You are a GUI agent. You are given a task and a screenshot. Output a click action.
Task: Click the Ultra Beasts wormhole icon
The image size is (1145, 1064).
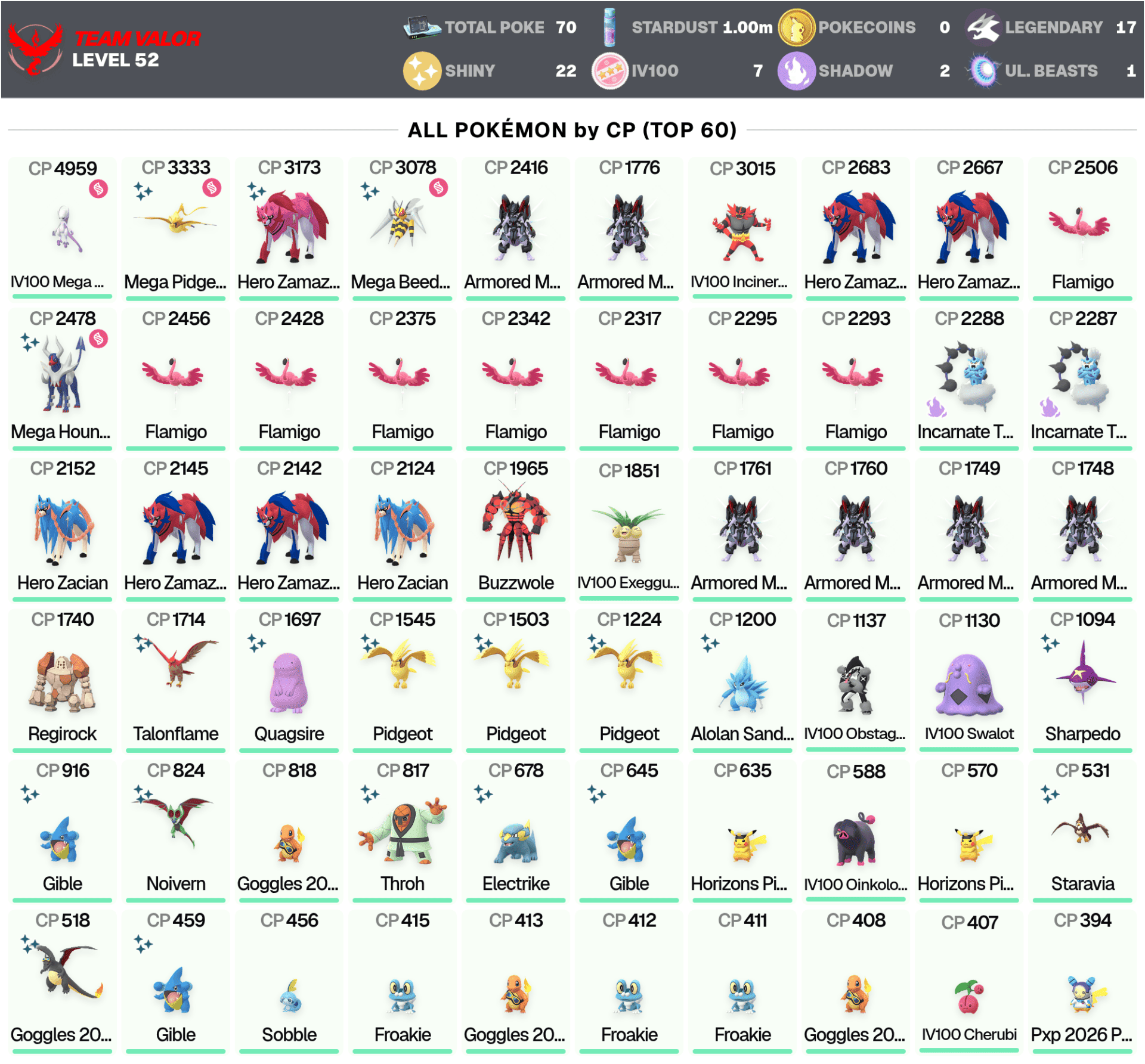983,71
